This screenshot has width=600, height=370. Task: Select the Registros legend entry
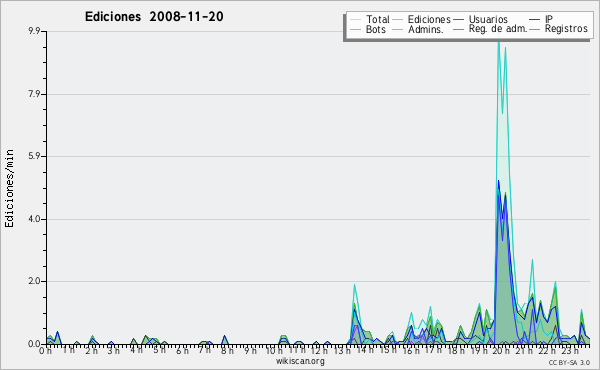click(566, 29)
